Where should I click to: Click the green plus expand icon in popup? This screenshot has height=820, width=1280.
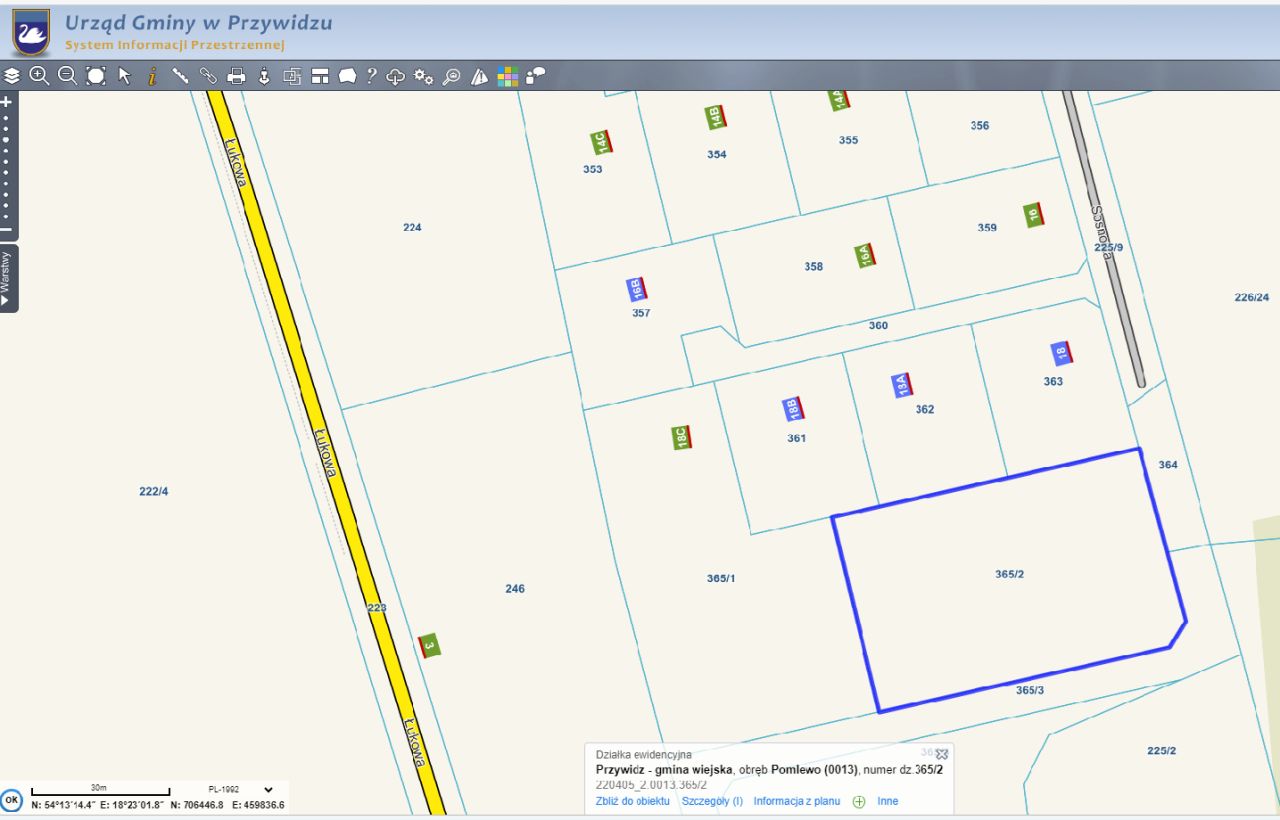pos(859,801)
